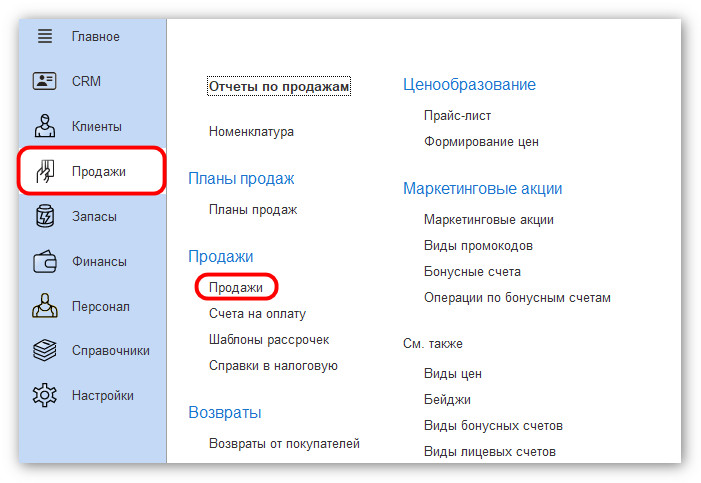Image resolution: width=701 pixels, height=483 pixels.
Task: Click the Клиенты person icon
Action: coord(45,126)
